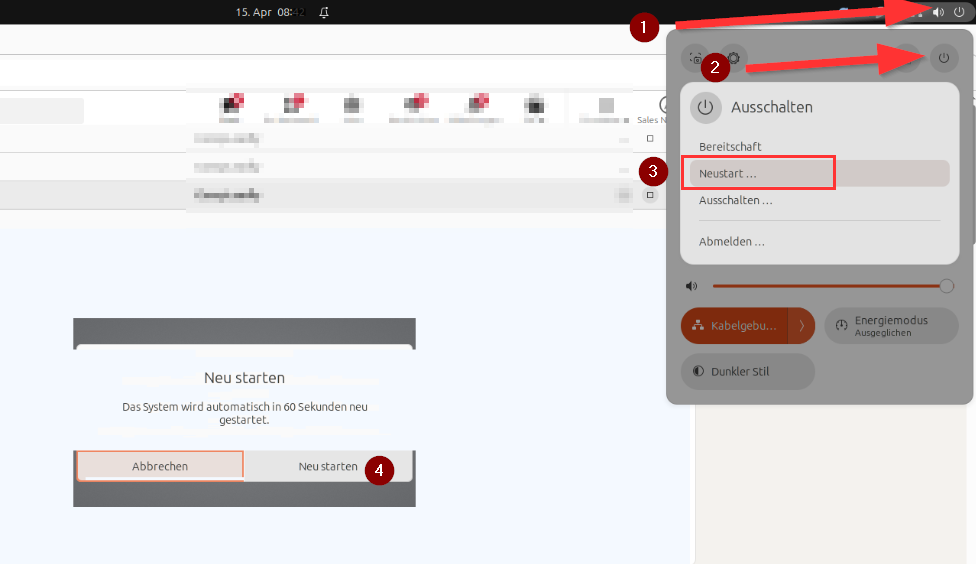Click the round power button in quick settings
This screenshot has width=976, height=564.
pos(943,58)
